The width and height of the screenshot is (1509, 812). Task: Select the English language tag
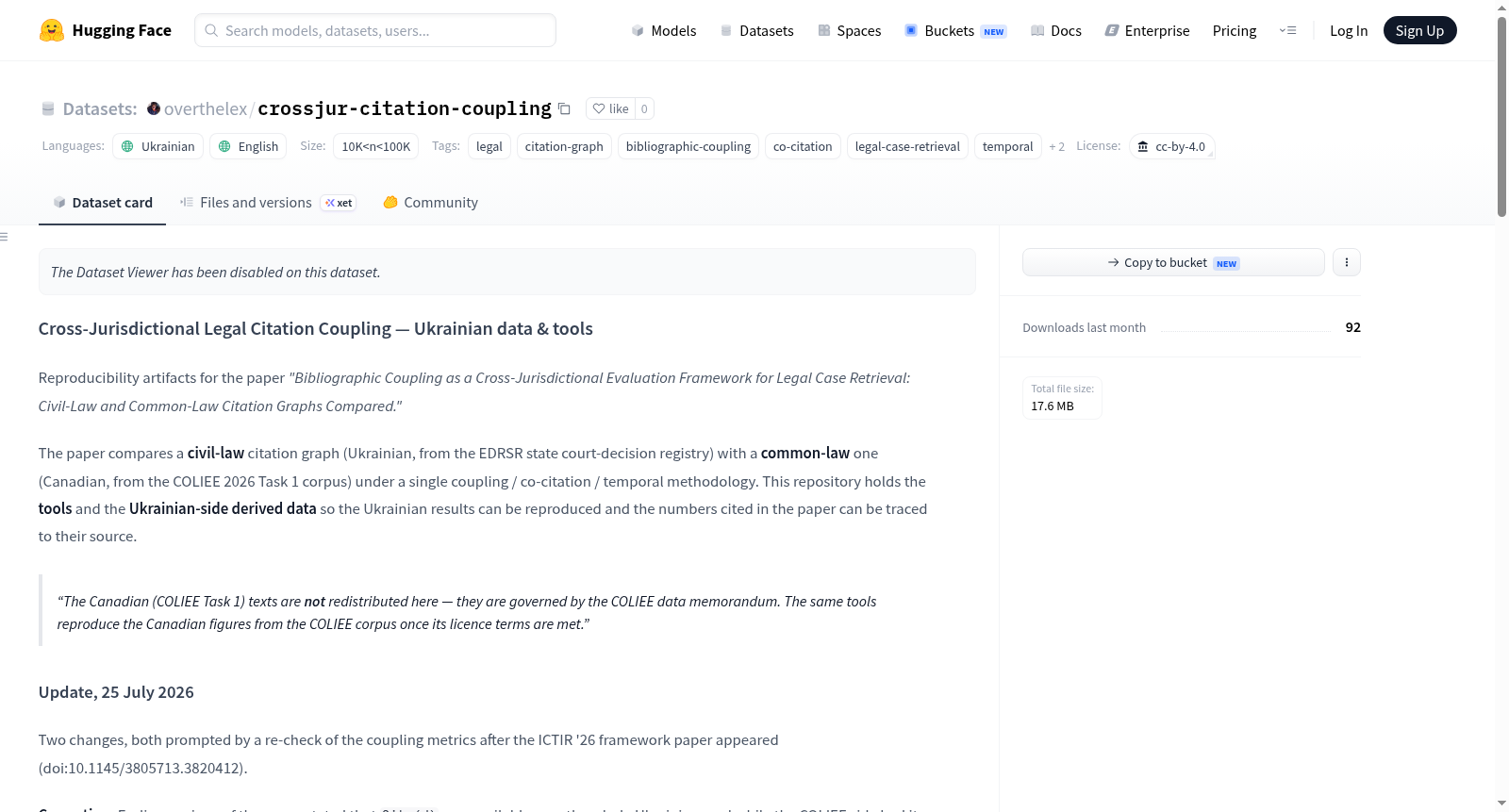tap(248, 146)
